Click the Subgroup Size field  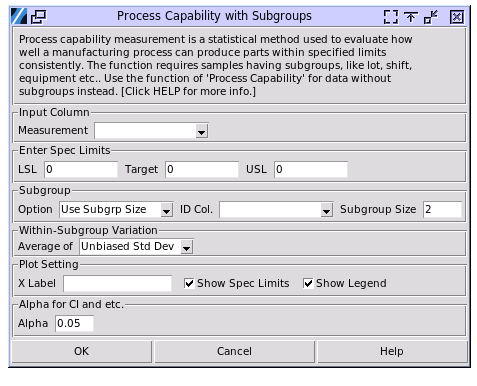(x=442, y=209)
